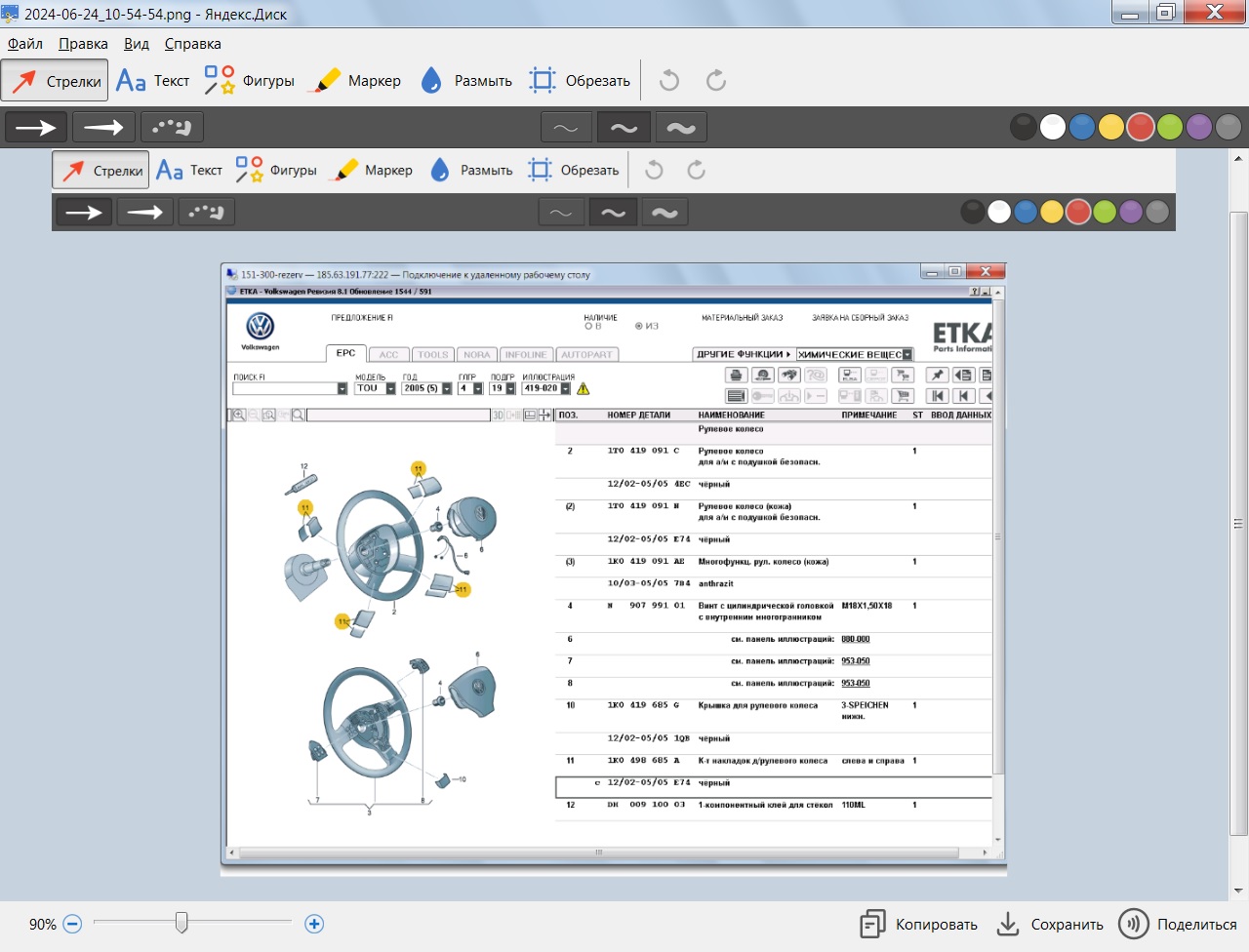The width and height of the screenshot is (1249, 952).
Task: Open the Файл menu
Action: 25,44
